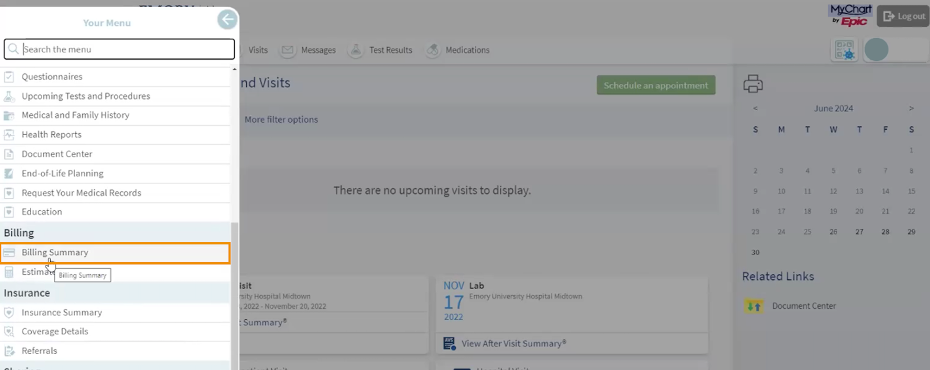Click the Search the menu field

pos(119,49)
